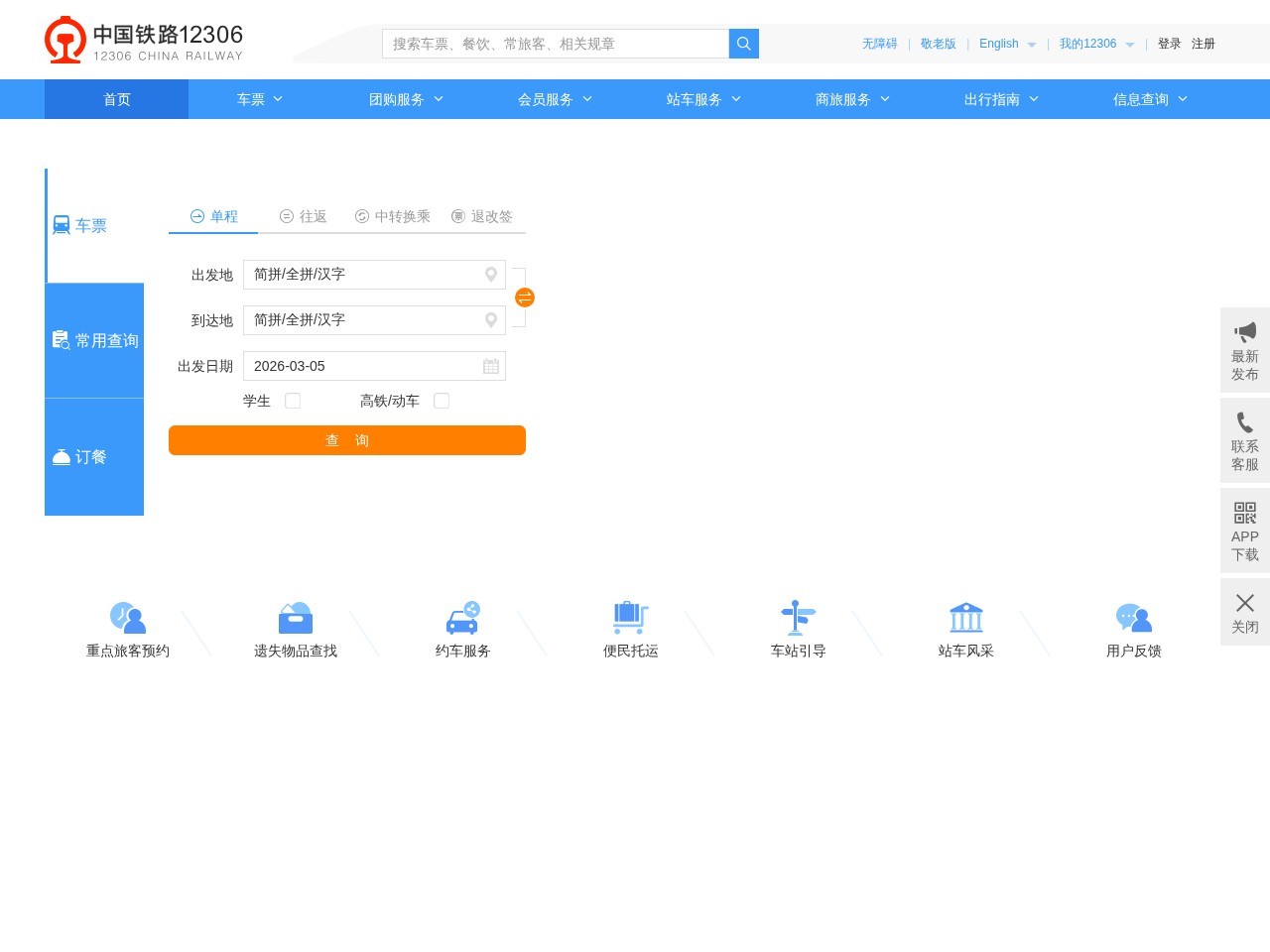Click 联系客服 phone icon
The image size is (1270, 952).
click(1244, 422)
